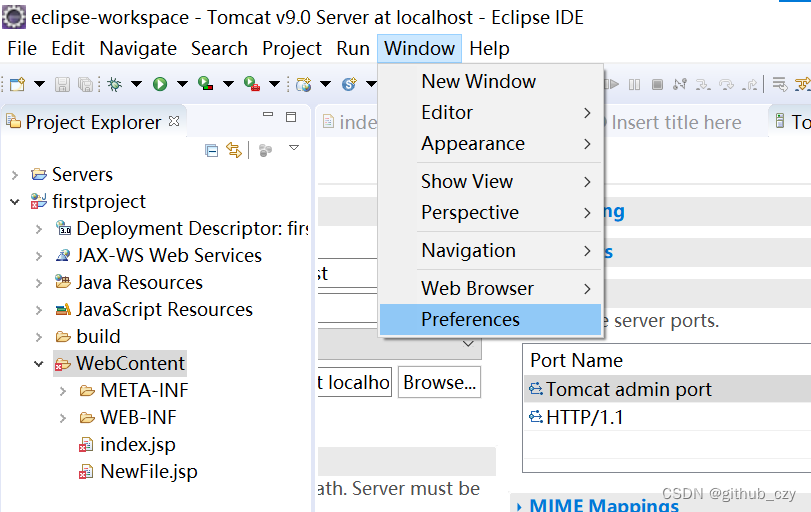Select the HTTP/1.1 port row

coord(668,417)
